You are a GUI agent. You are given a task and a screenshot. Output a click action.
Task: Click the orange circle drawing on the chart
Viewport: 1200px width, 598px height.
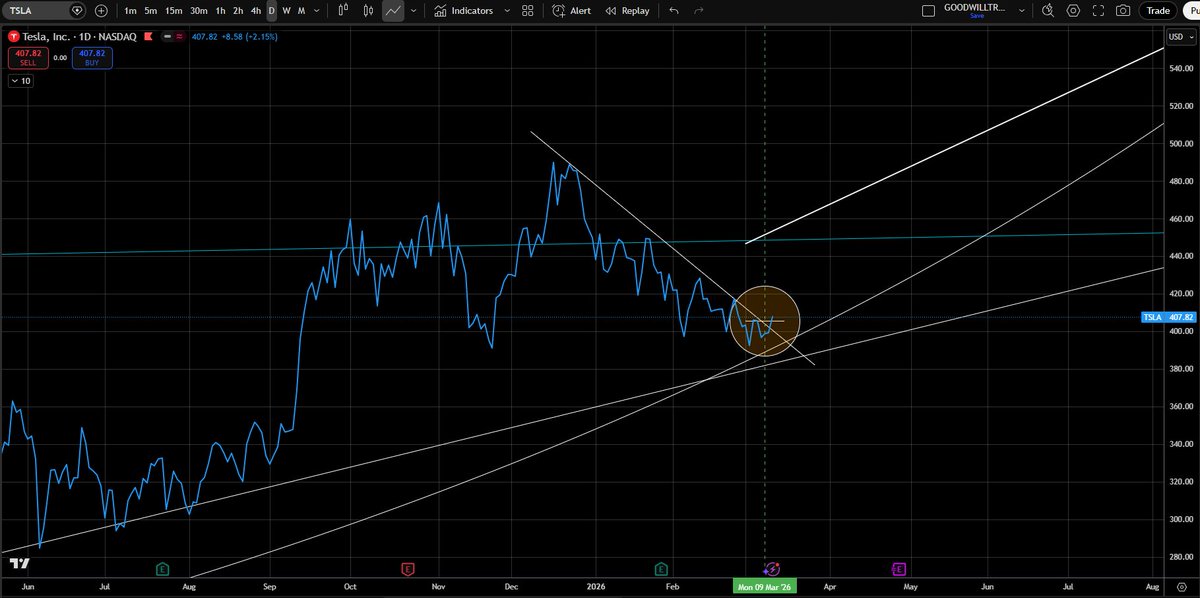coord(765,320)
